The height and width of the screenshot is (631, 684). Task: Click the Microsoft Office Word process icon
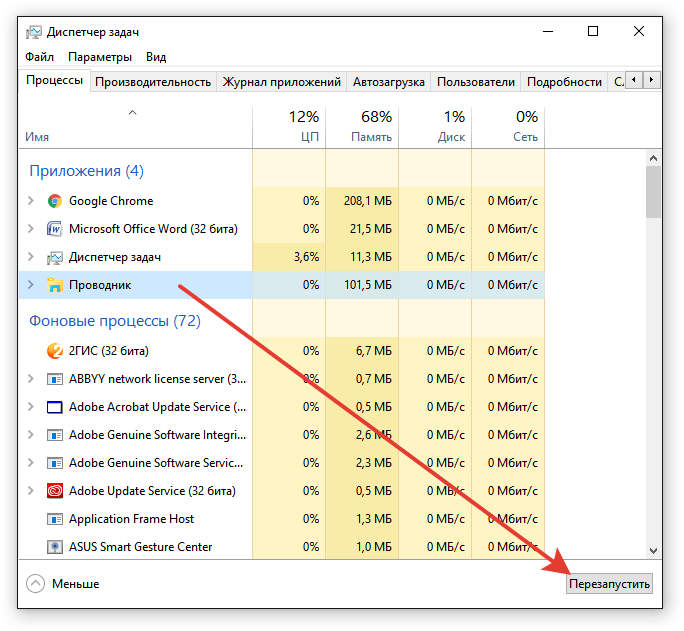tap(55, 229)
